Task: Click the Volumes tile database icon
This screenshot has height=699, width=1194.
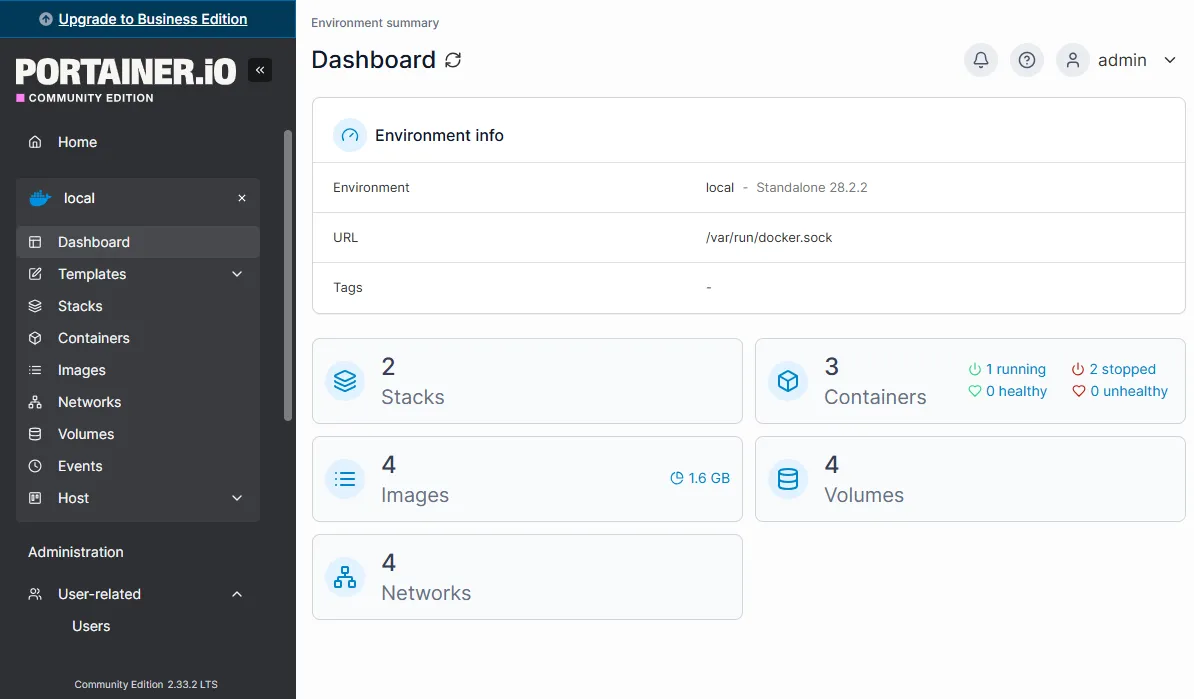Action: (788, 479)
